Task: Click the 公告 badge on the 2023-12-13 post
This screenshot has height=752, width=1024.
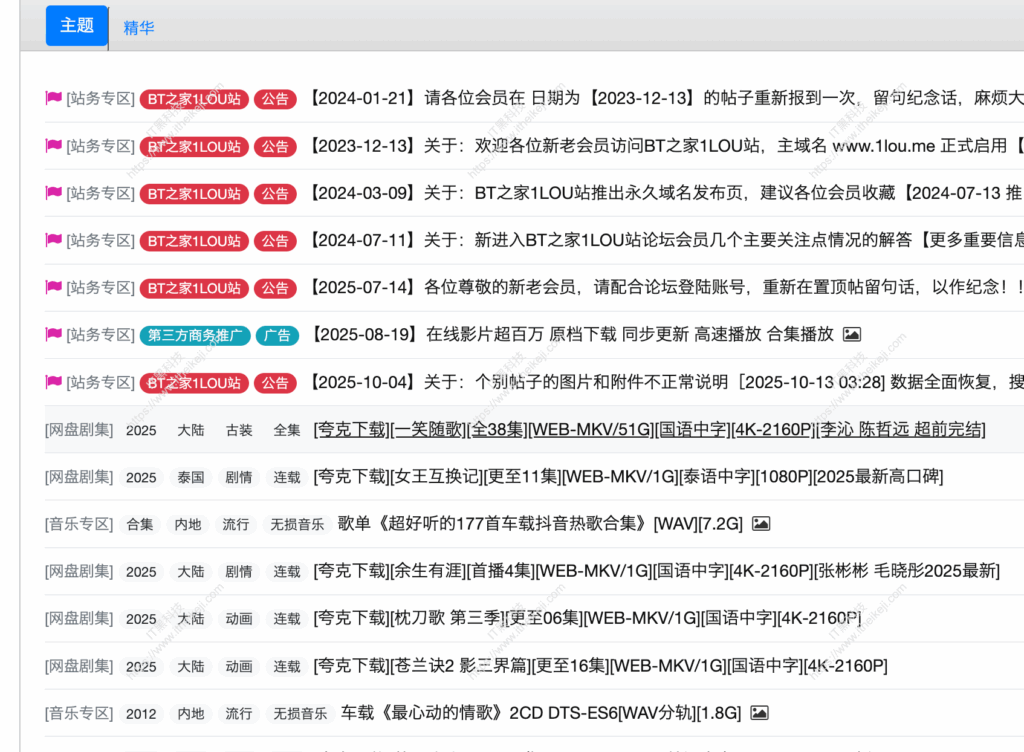Action: tap(276, 146)
